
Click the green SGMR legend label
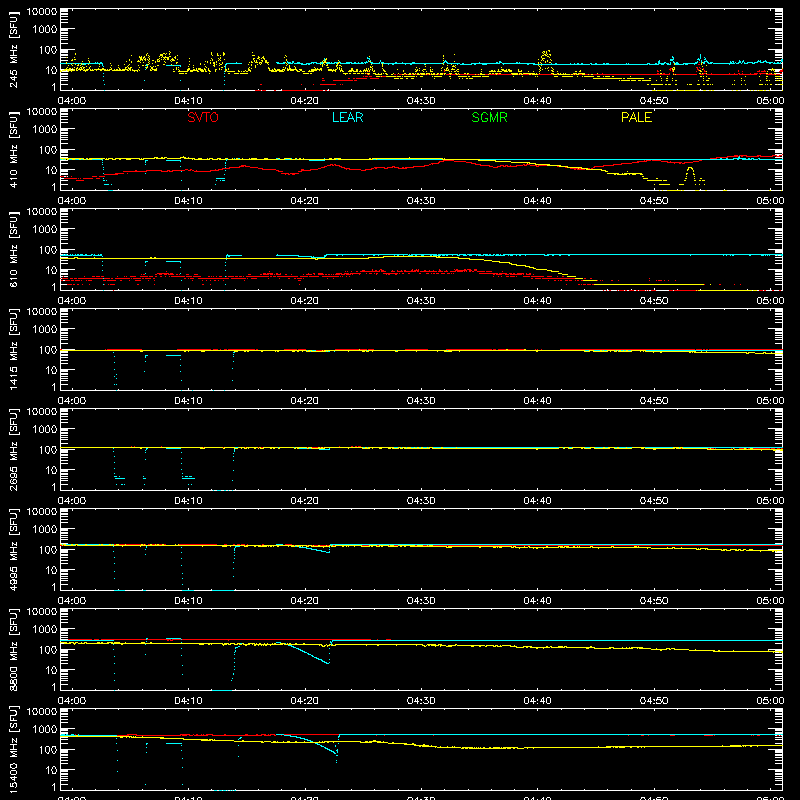pyautogui.click(x=489, y=117)
